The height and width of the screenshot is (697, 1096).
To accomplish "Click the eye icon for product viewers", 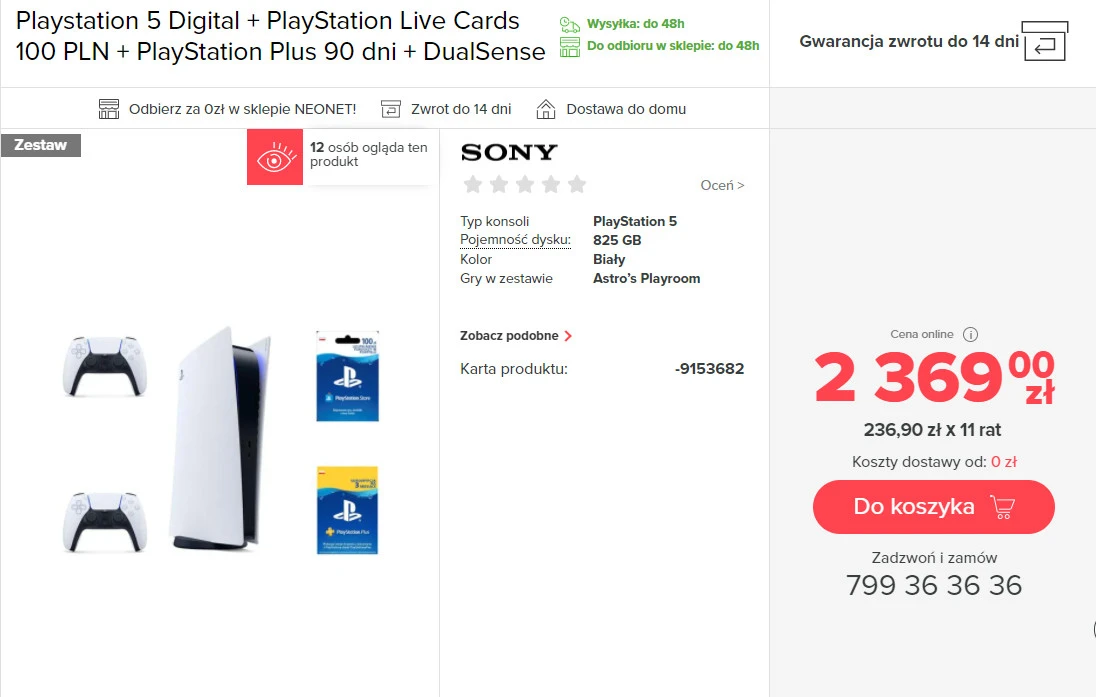I will [x=275, y=158].
